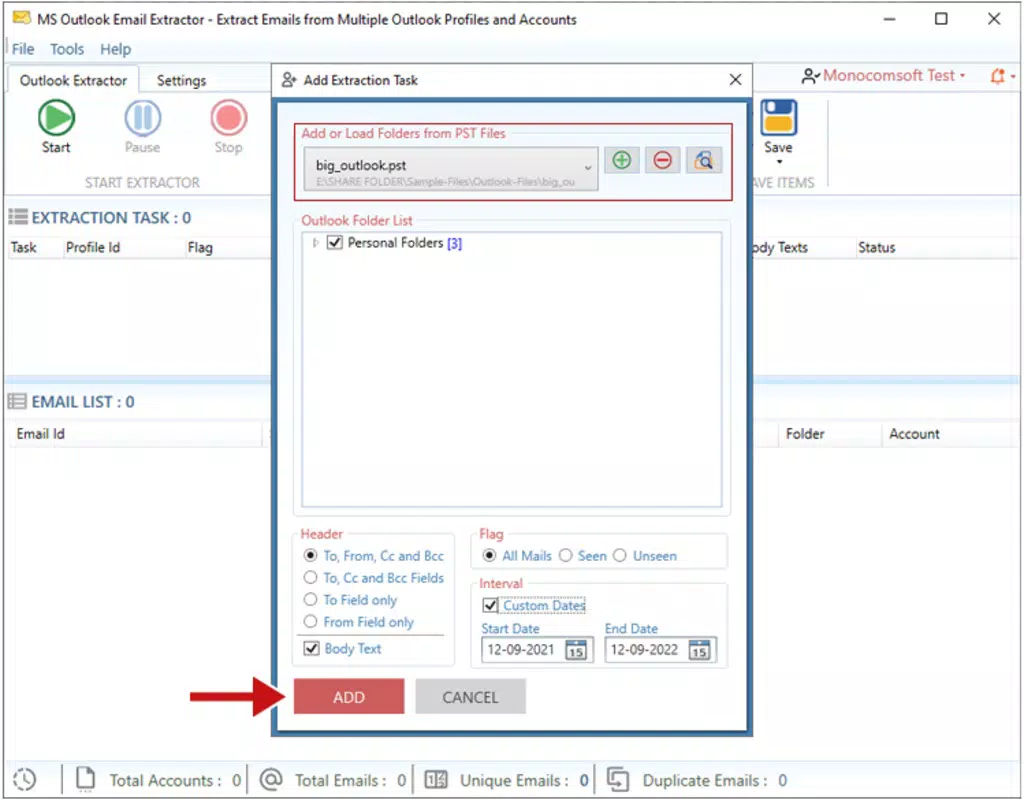The width and height of the screenshot is (1024, 800).
Task: Click the user account icon beside Monocomsoft Test
Action: click(x=810, y=76)
